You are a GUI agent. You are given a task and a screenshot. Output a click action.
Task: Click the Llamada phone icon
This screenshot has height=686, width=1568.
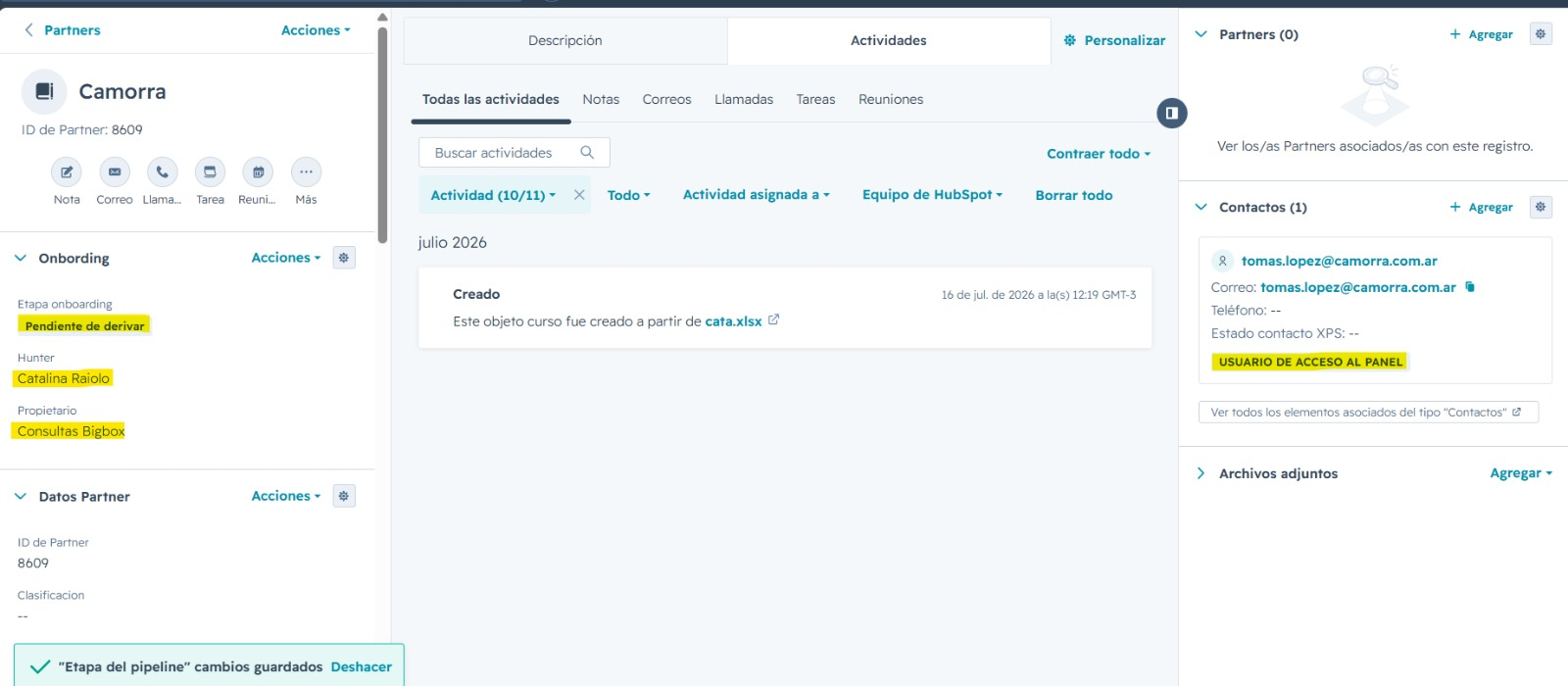[x=162, y=171]
